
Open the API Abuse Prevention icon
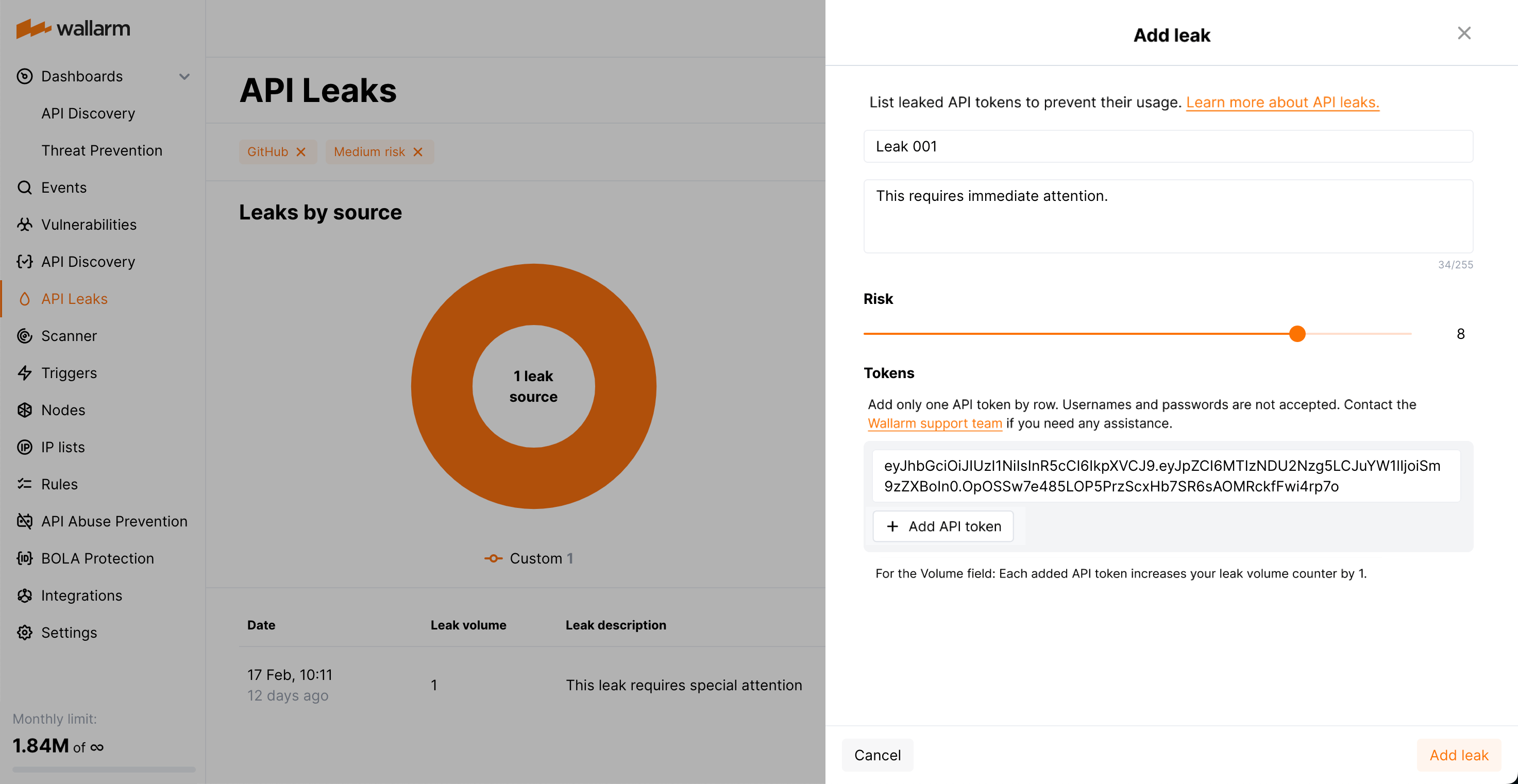(x=25, y=521)
